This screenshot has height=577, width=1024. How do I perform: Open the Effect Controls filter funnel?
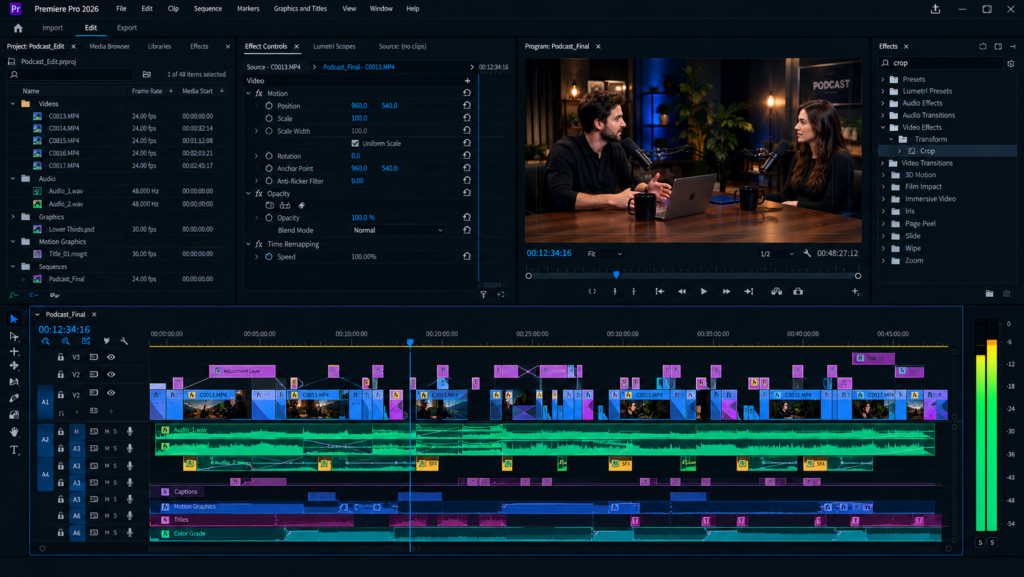[x=483, y=294]
